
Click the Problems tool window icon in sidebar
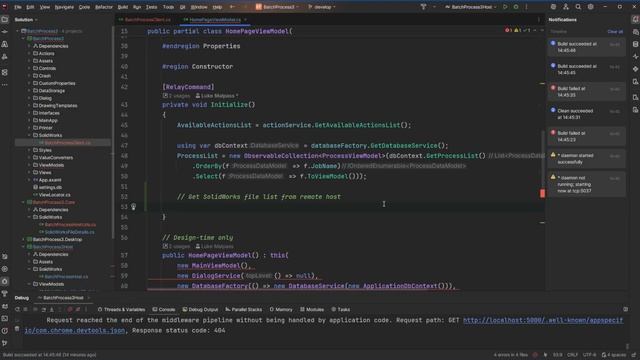pyautogui.click(x=5, y=331)
